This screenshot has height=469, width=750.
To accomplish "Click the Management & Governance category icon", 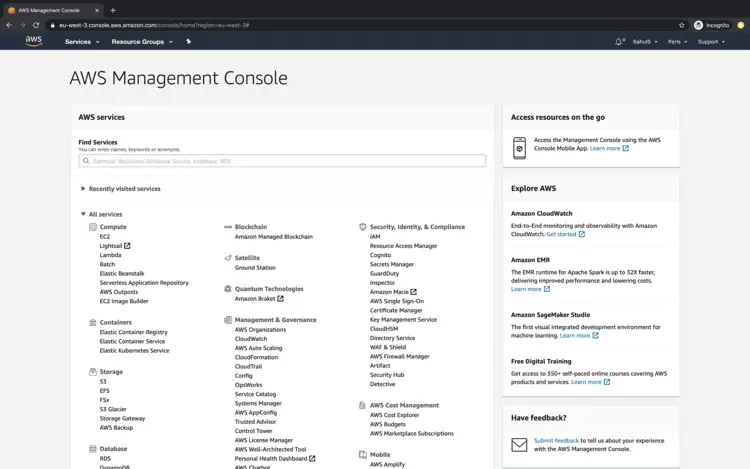I will (x=228, y=319).
